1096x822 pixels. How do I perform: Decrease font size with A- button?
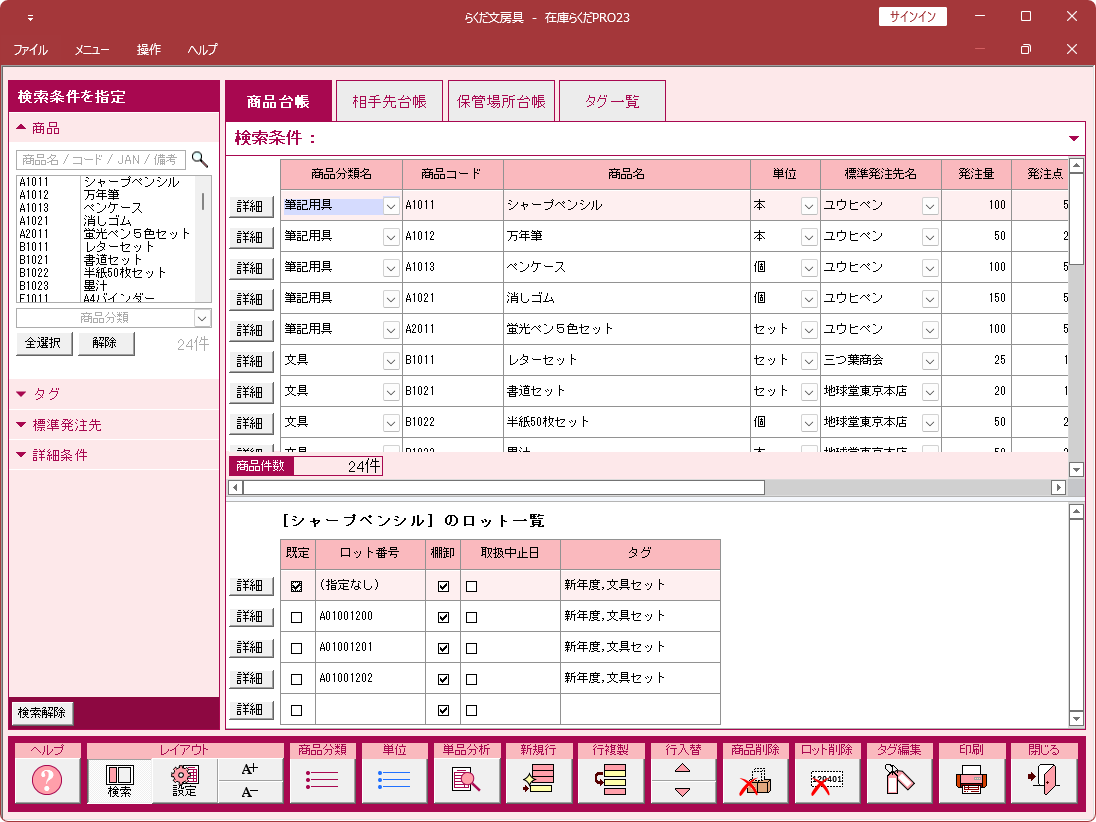pyautogui.click(x=250, y=792)
